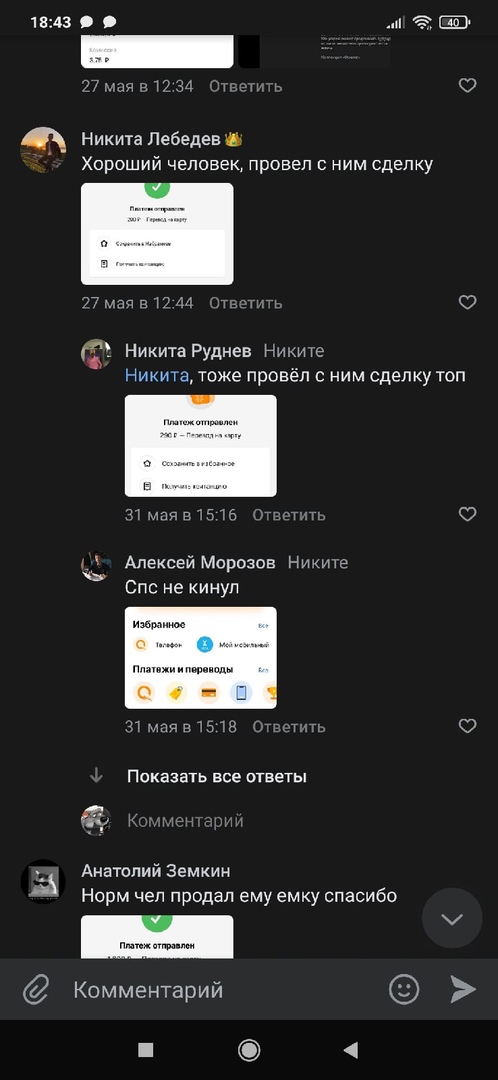Viewport: 498px width, 1080px height.
Task: Like the 27 мая 12:34 comment heart
Action: pyautogui.click(x=468, y=85)
